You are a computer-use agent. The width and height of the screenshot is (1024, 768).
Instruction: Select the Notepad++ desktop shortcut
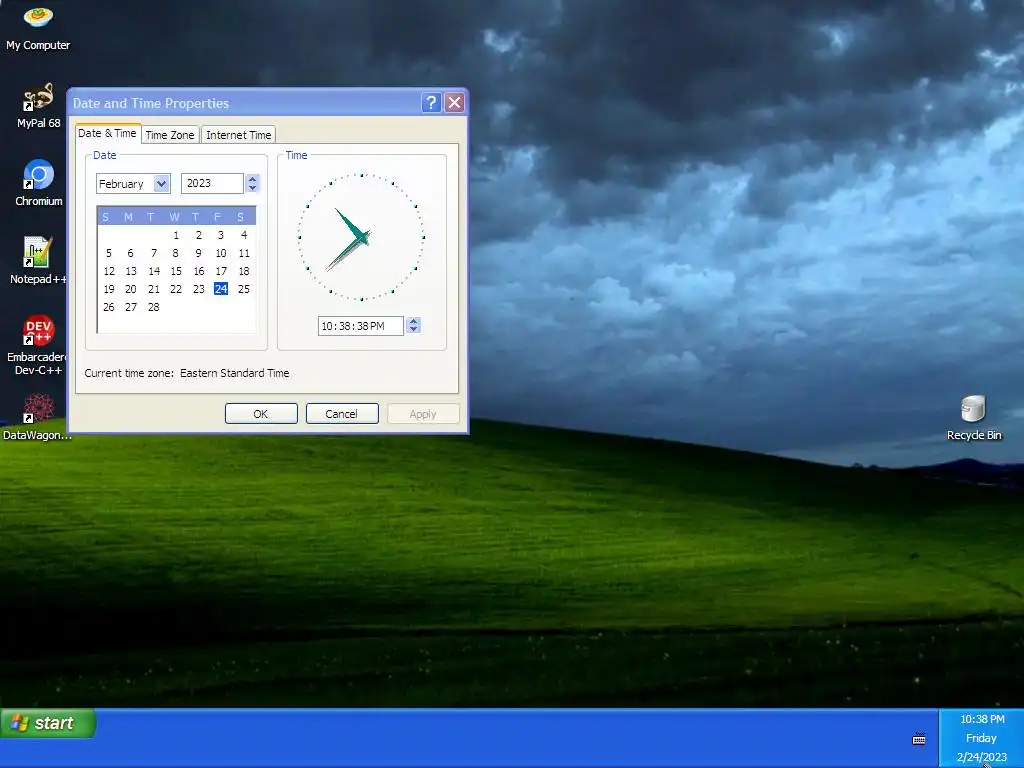coord(38,261)
